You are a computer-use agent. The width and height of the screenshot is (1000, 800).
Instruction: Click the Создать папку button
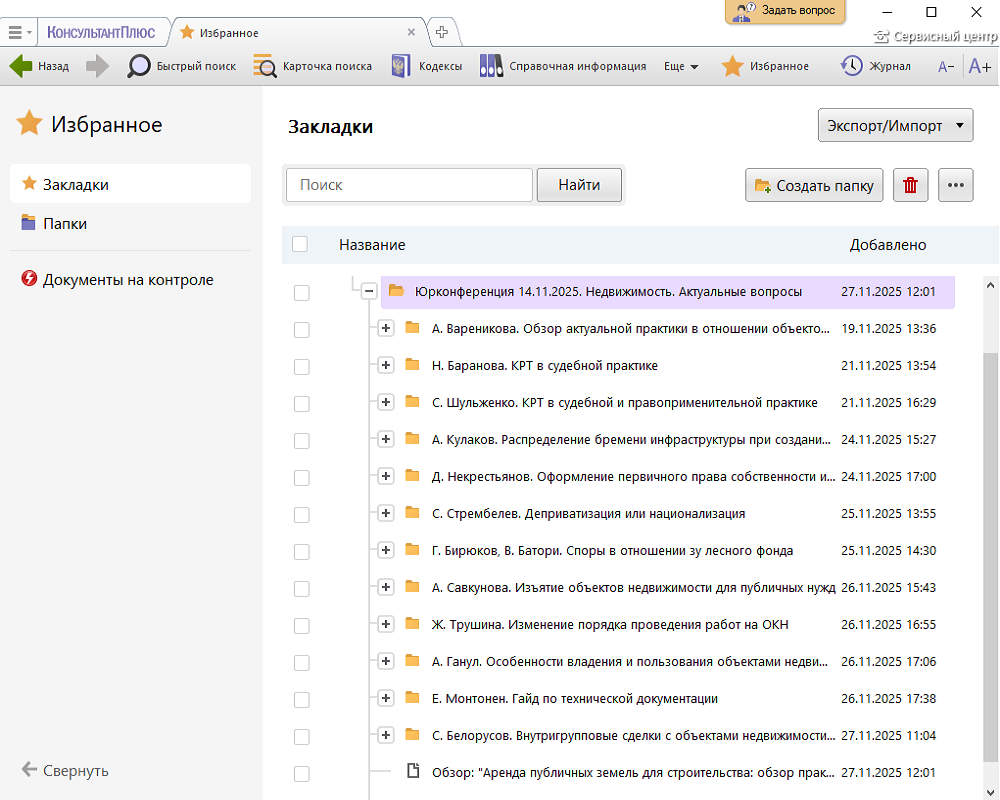(x=814, y=185)
